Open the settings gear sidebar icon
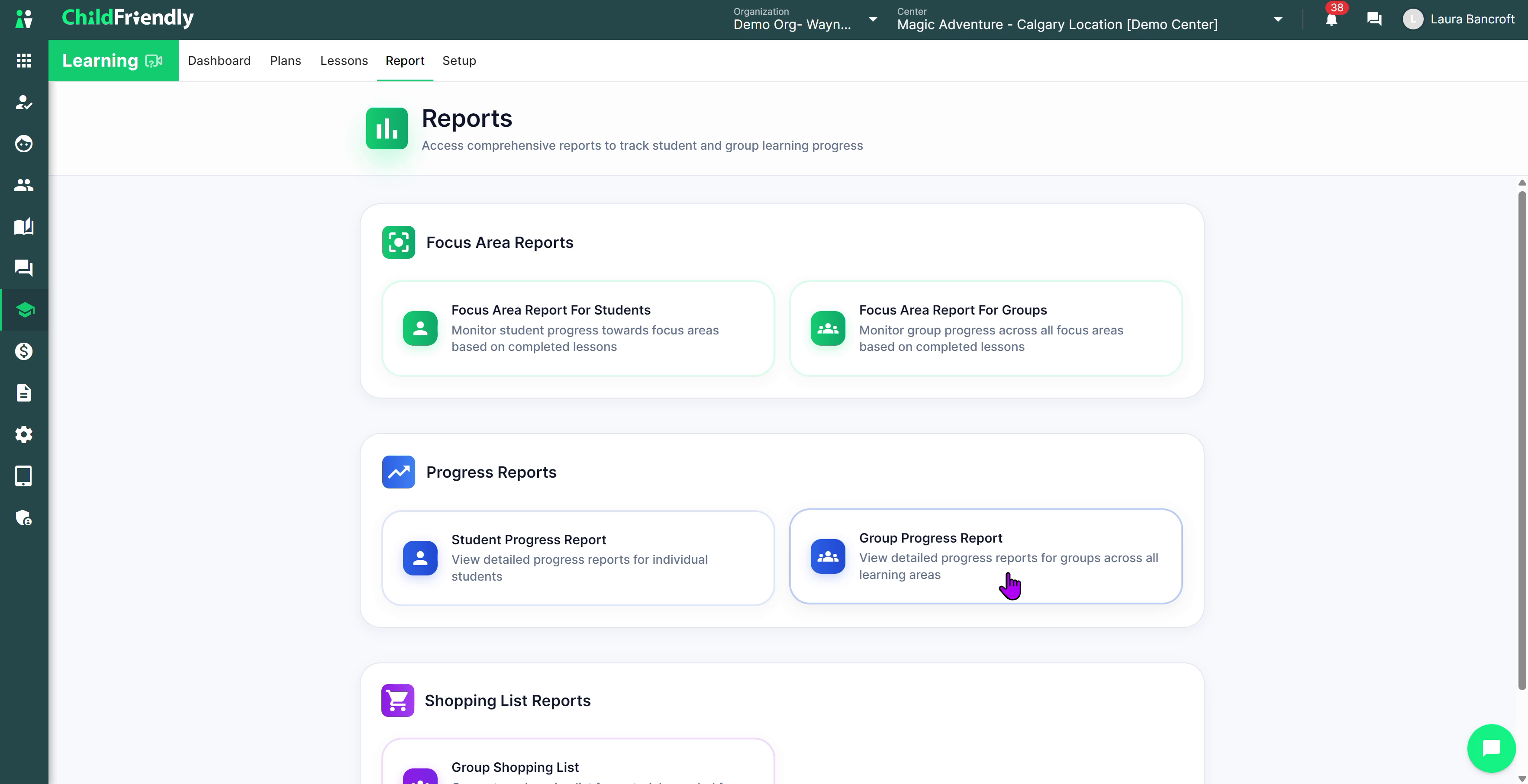 pyautogui.click(x=24, y=434)
